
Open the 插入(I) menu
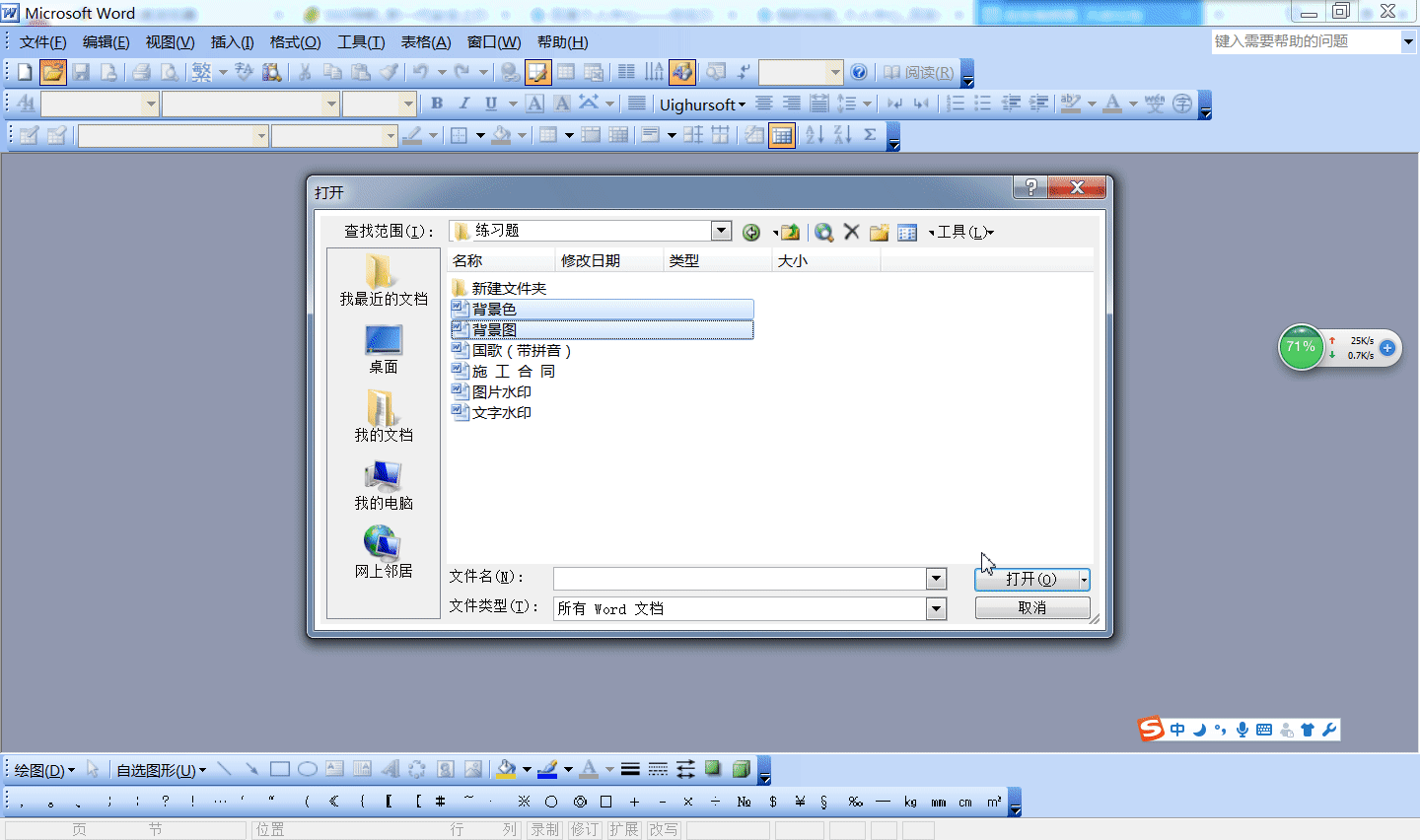[232, 41]
